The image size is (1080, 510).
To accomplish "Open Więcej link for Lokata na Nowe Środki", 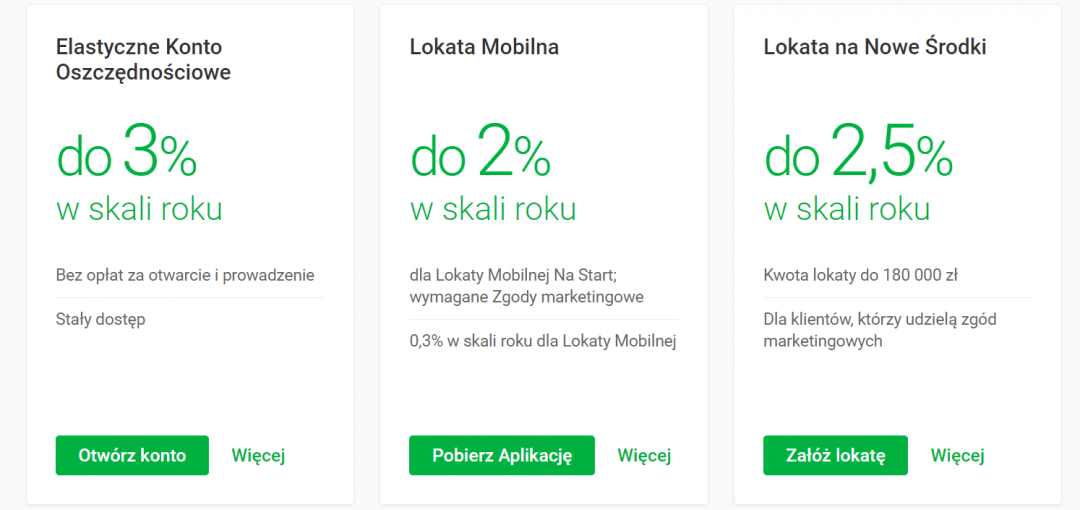I will pyautogui.click(x=957, y=455).
